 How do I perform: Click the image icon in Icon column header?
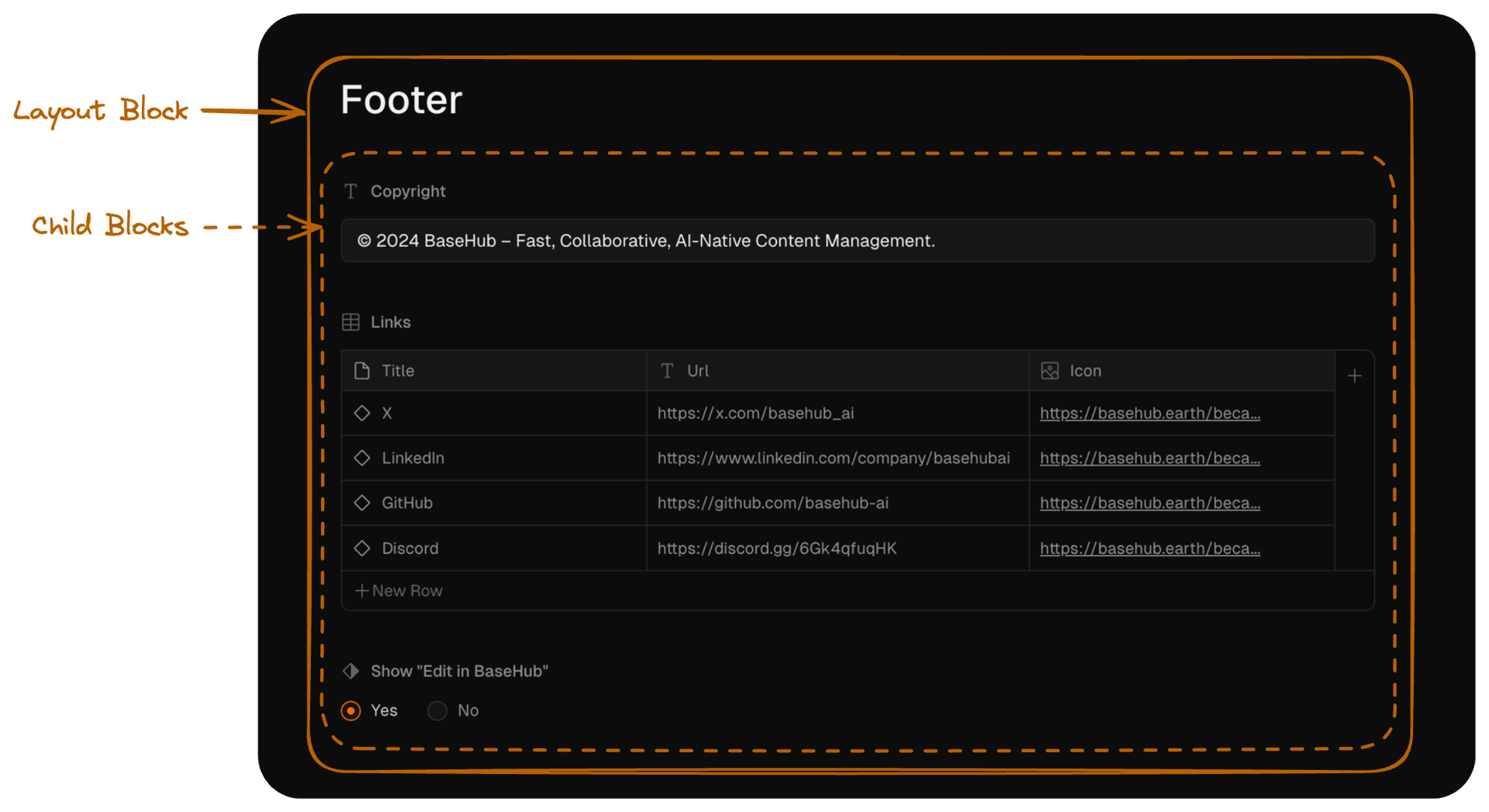[x=1050, y=371]
